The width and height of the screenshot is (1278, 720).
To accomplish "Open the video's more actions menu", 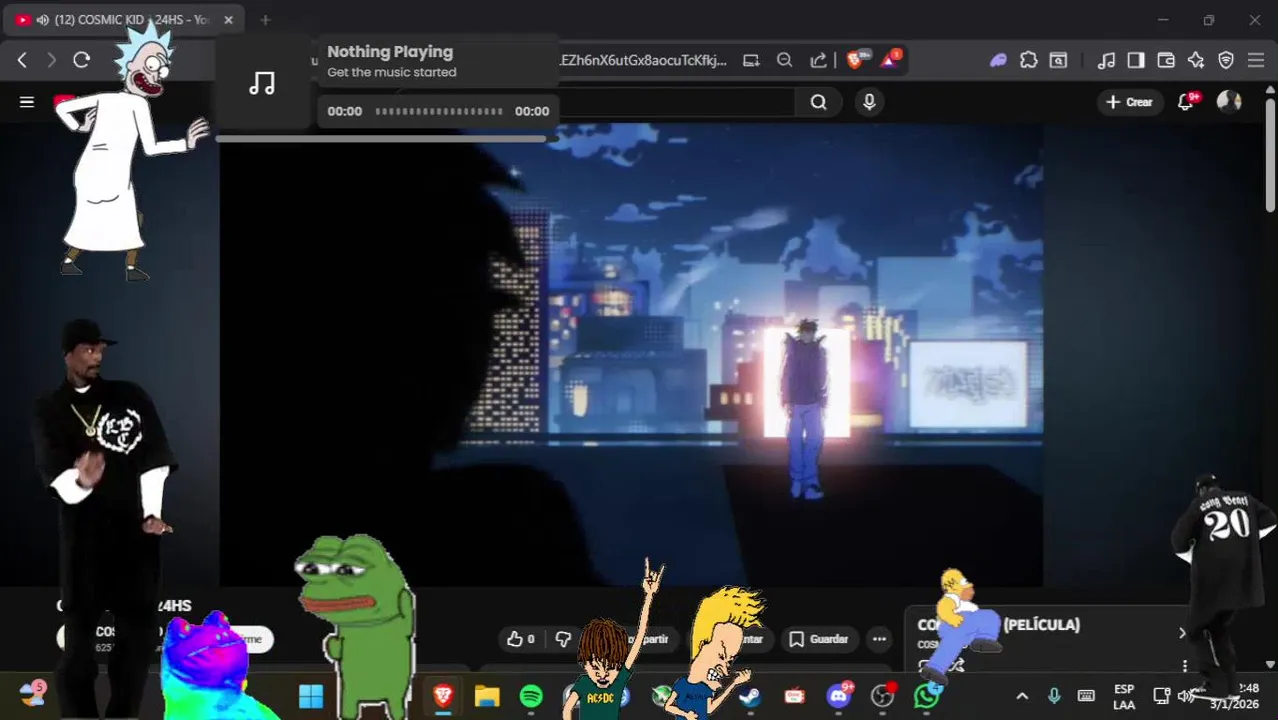I will click(x=879, y=639).
